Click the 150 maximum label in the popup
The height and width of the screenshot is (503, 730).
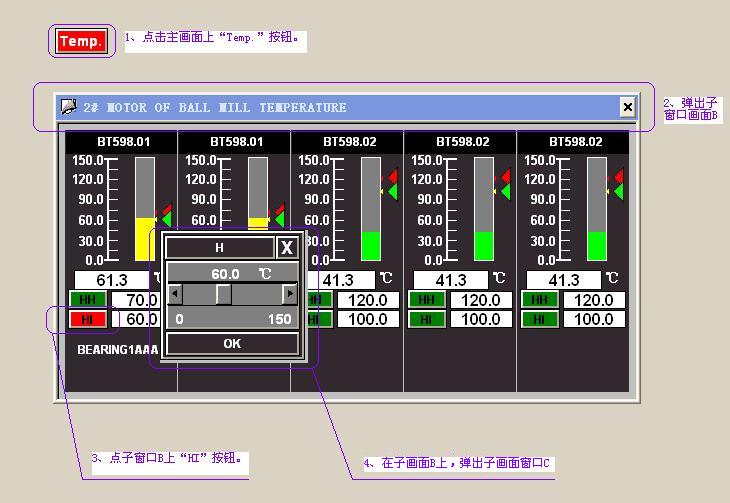[x=279, y=319]
